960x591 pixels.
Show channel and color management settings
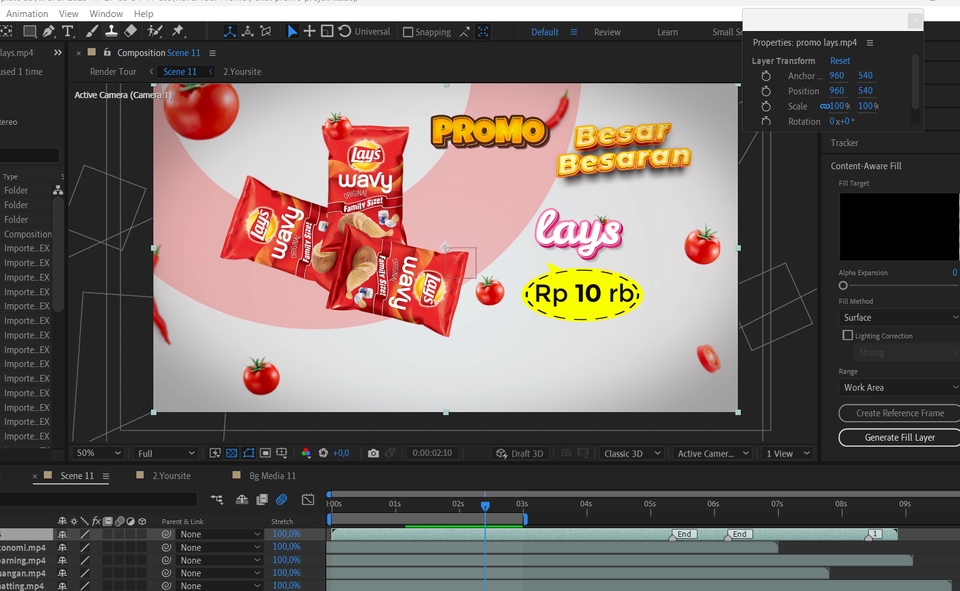pyautogui.click(x=306, y=453)
